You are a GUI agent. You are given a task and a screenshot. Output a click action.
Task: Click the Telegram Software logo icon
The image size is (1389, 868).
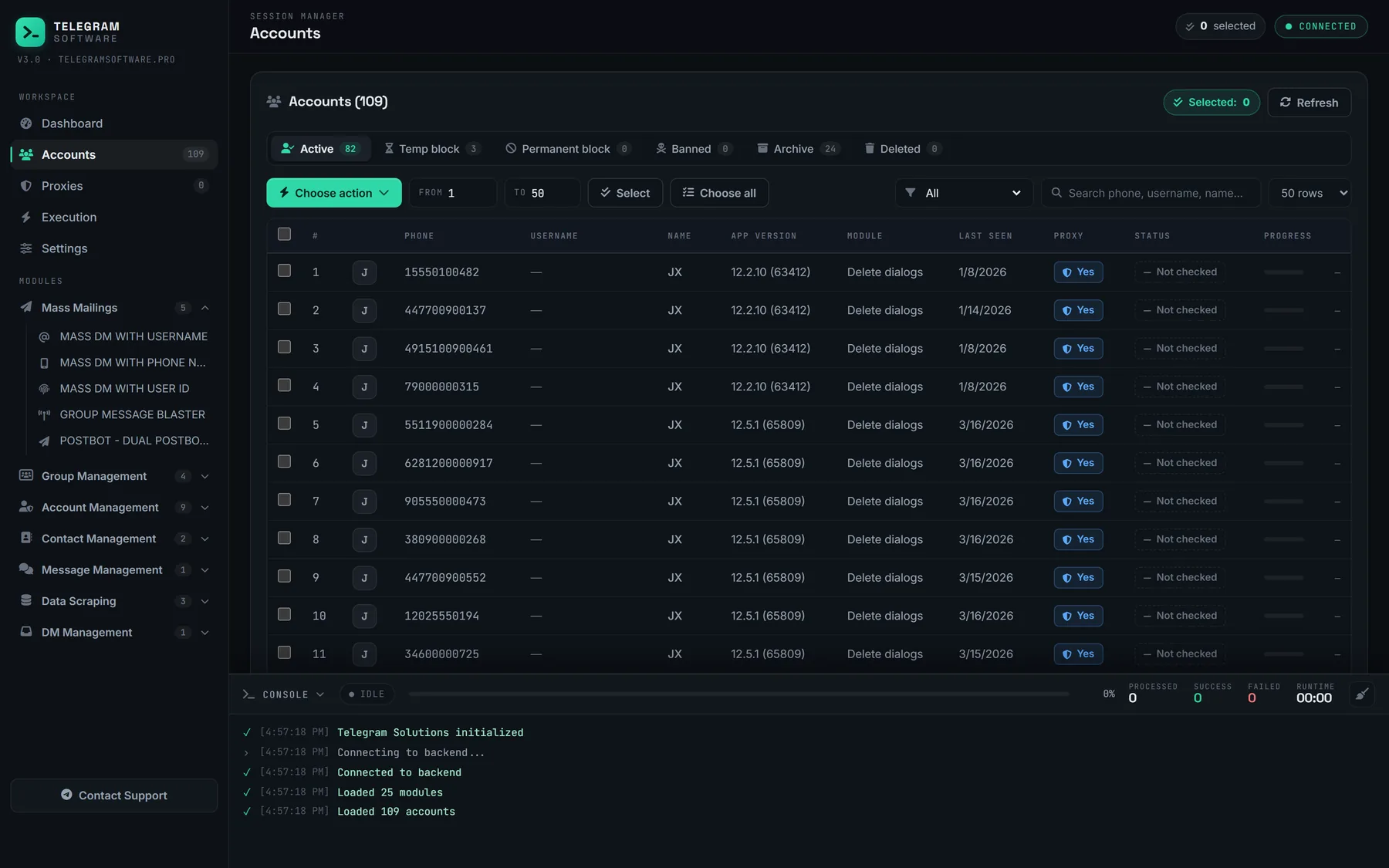point(30,32)
